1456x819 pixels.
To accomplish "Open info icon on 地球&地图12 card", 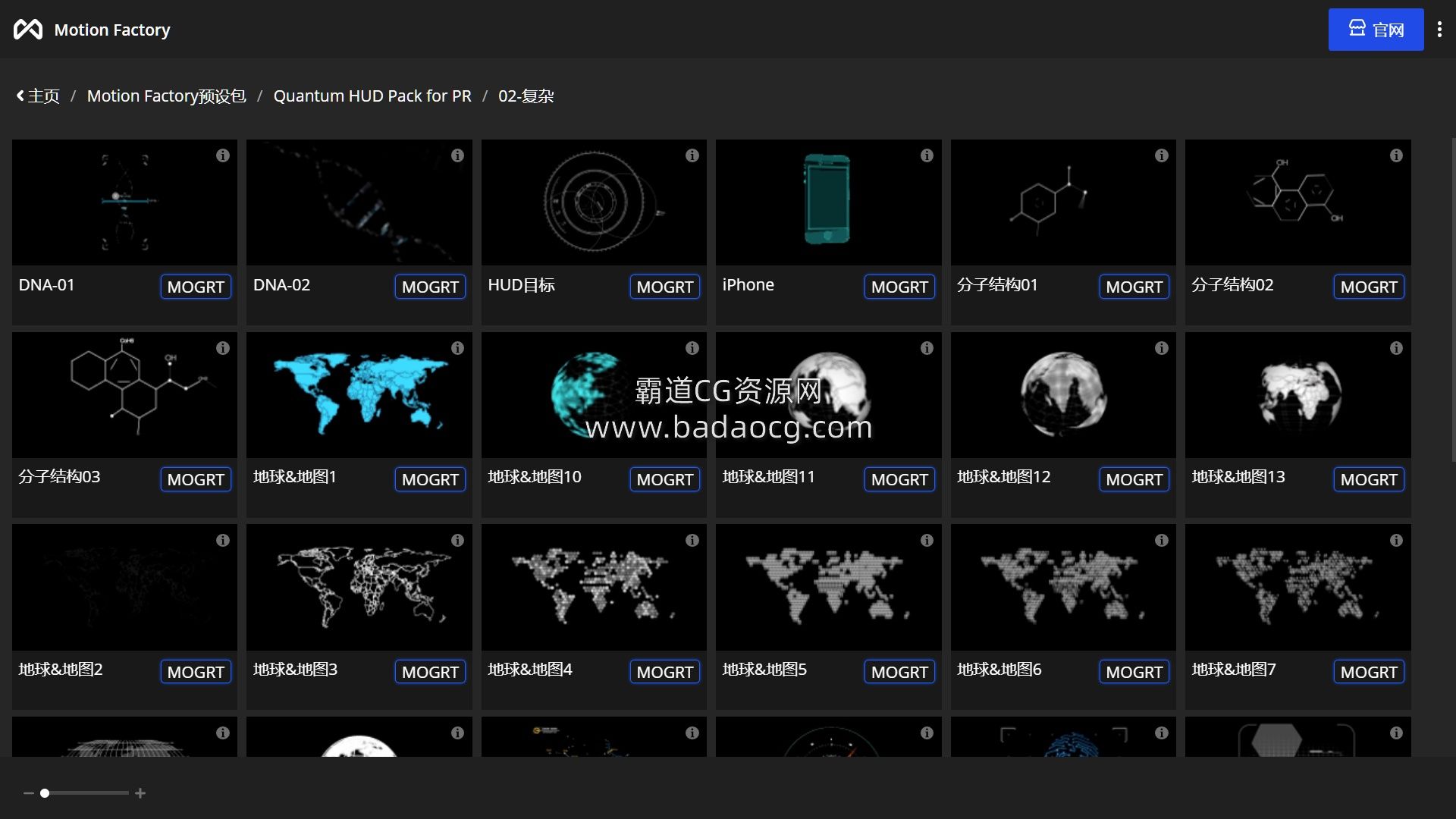I will click(x=1161, y=348).
